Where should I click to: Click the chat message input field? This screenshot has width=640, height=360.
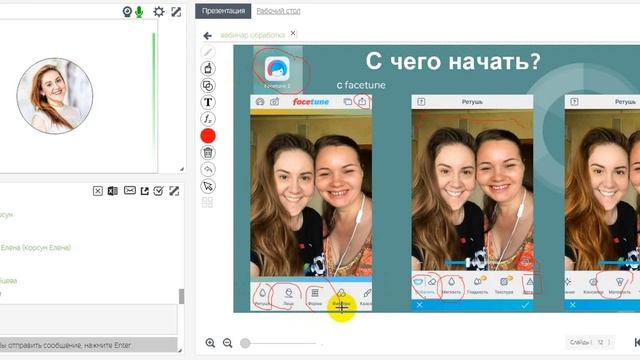89,319
